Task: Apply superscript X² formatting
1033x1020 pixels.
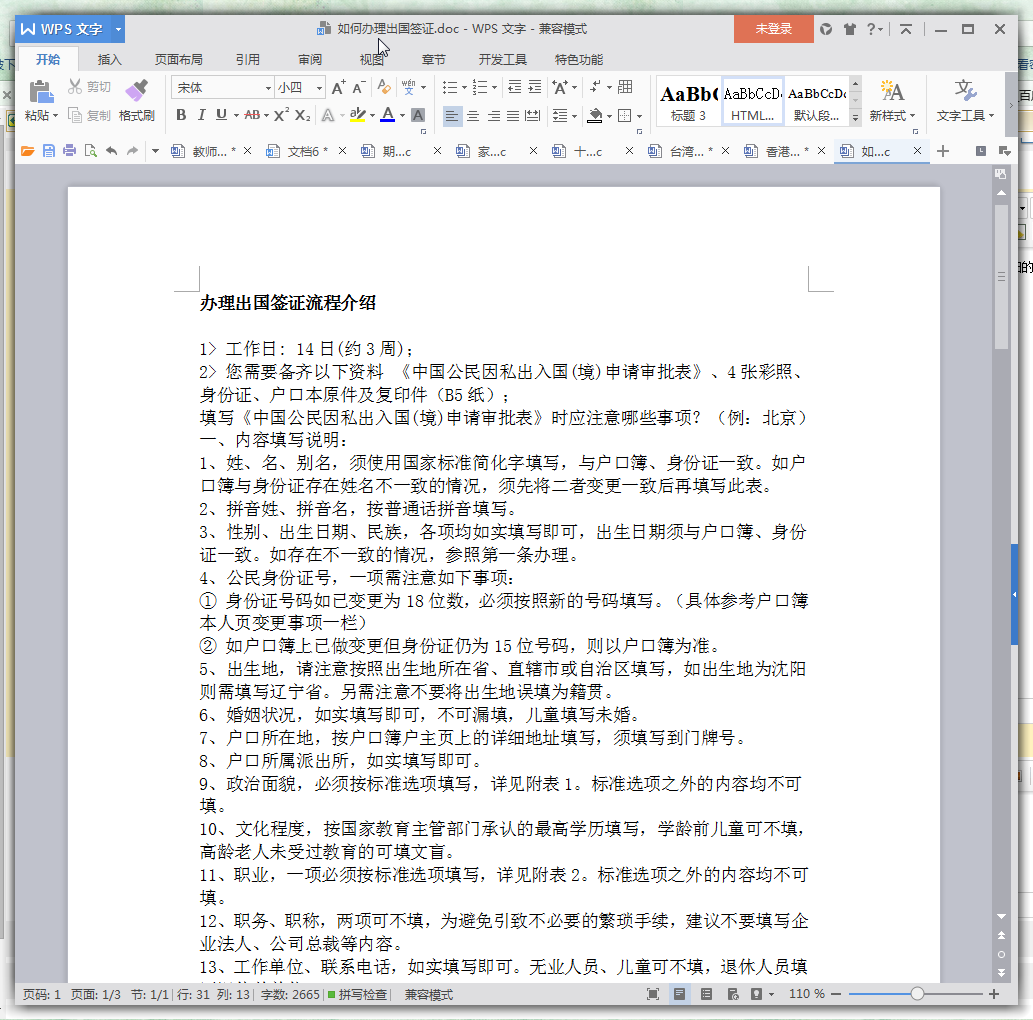Action: [281, 115]
